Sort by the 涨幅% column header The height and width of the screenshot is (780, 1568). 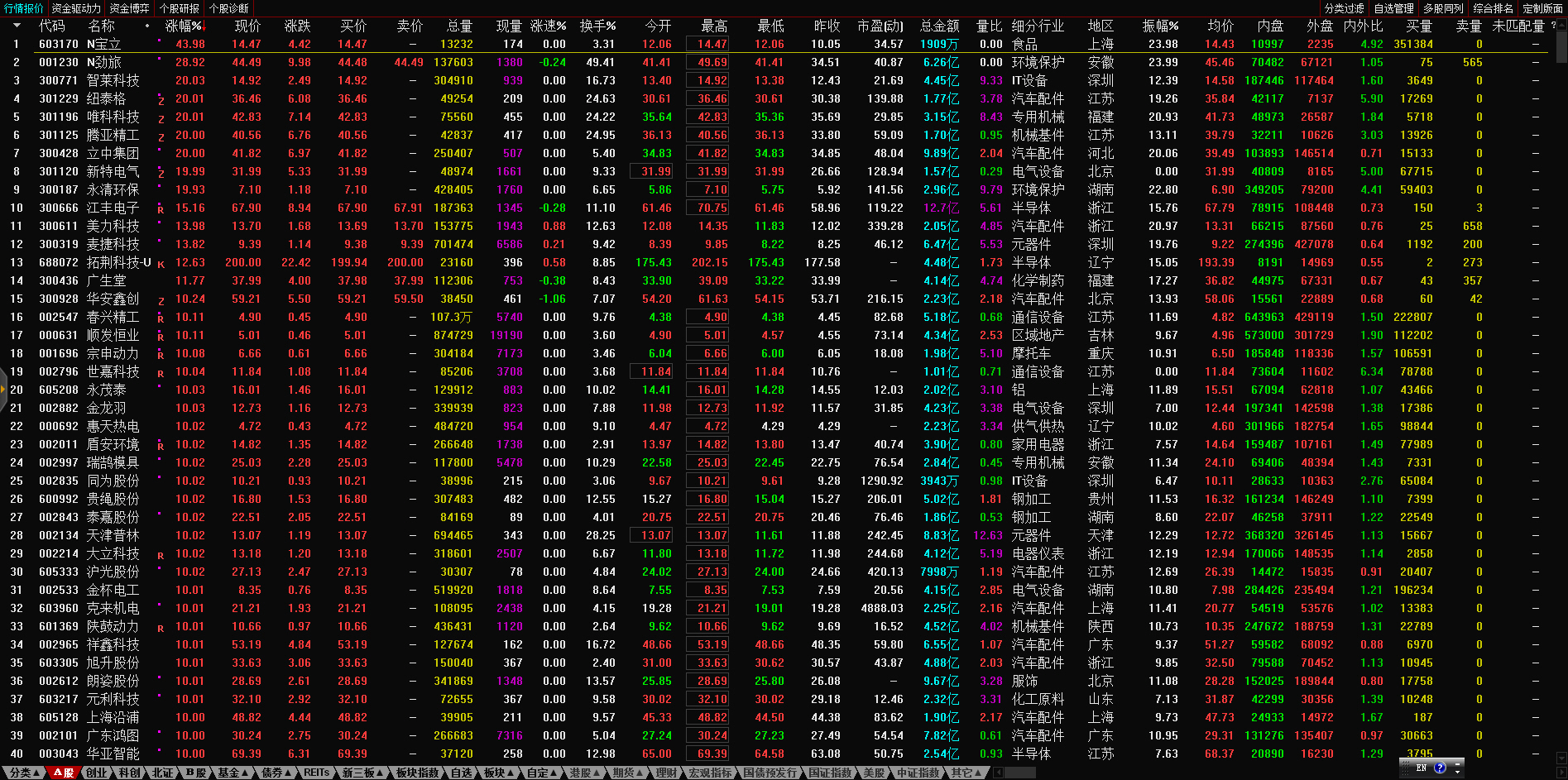click(184, 26)
